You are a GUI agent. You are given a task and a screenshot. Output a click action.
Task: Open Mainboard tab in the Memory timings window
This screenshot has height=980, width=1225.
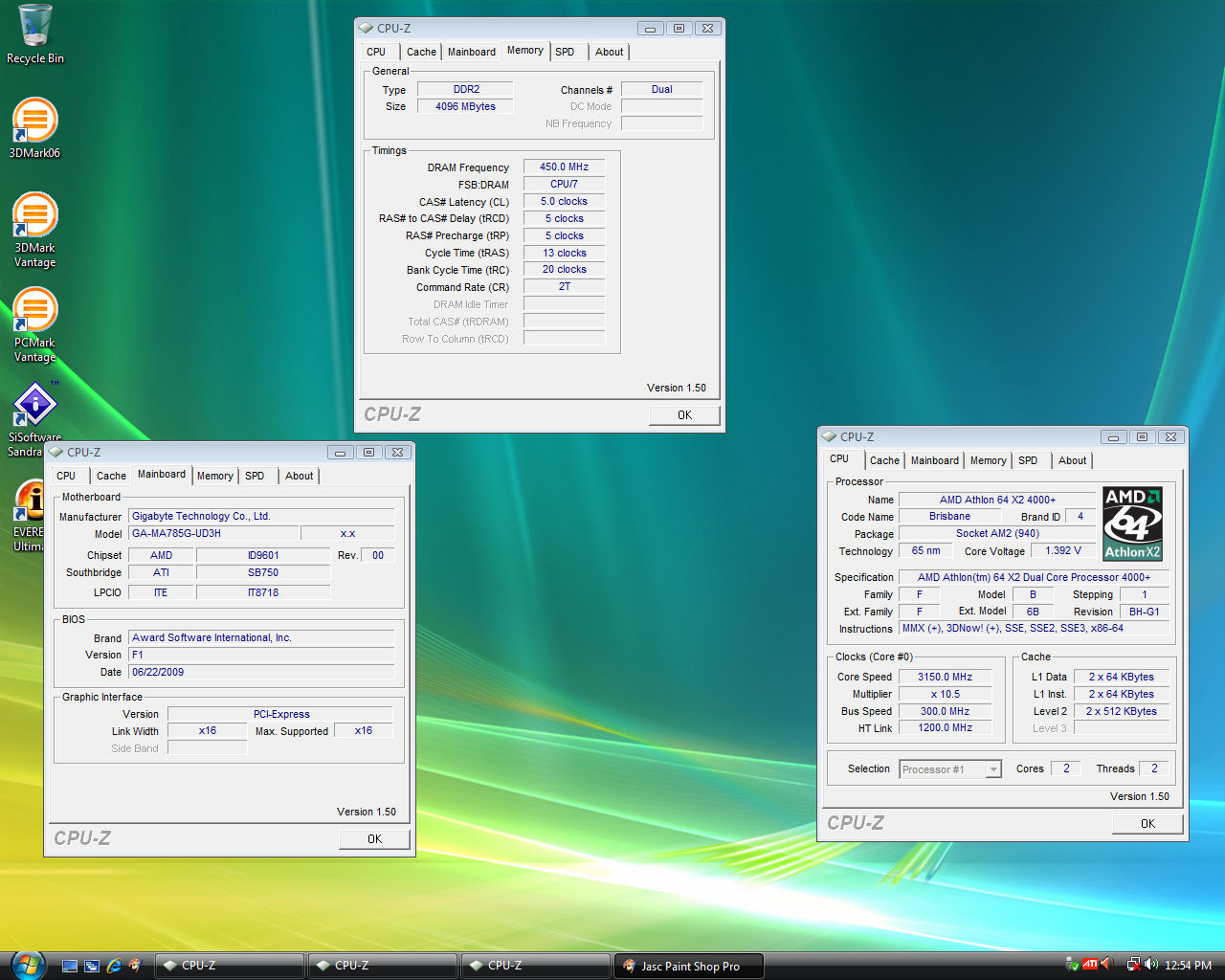coord(472,52)
